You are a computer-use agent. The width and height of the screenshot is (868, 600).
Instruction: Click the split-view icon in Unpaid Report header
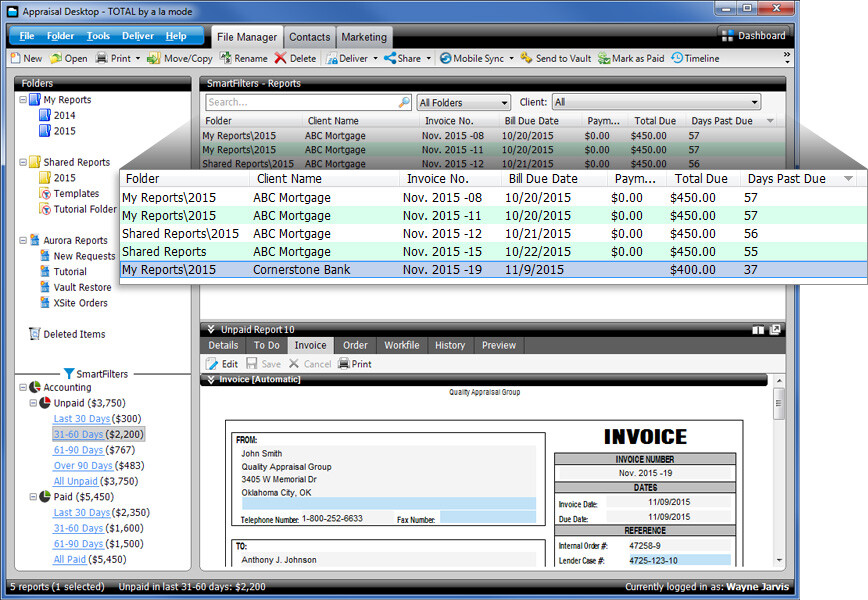(758, 330)
